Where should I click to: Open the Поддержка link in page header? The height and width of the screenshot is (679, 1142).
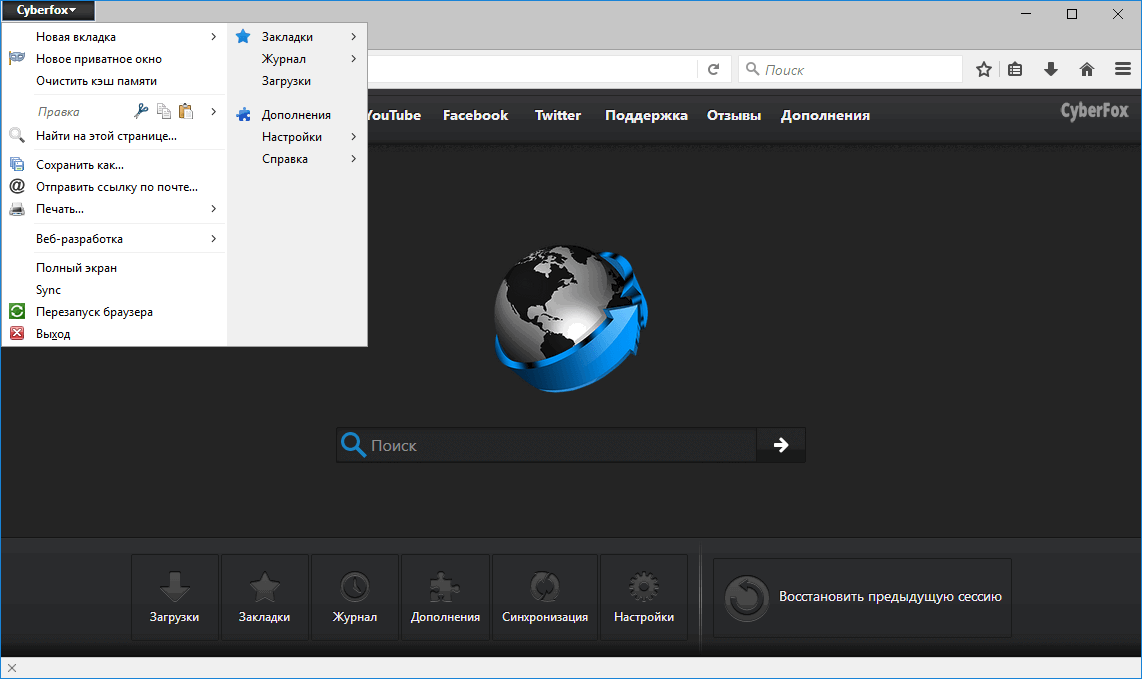[646, 115]
